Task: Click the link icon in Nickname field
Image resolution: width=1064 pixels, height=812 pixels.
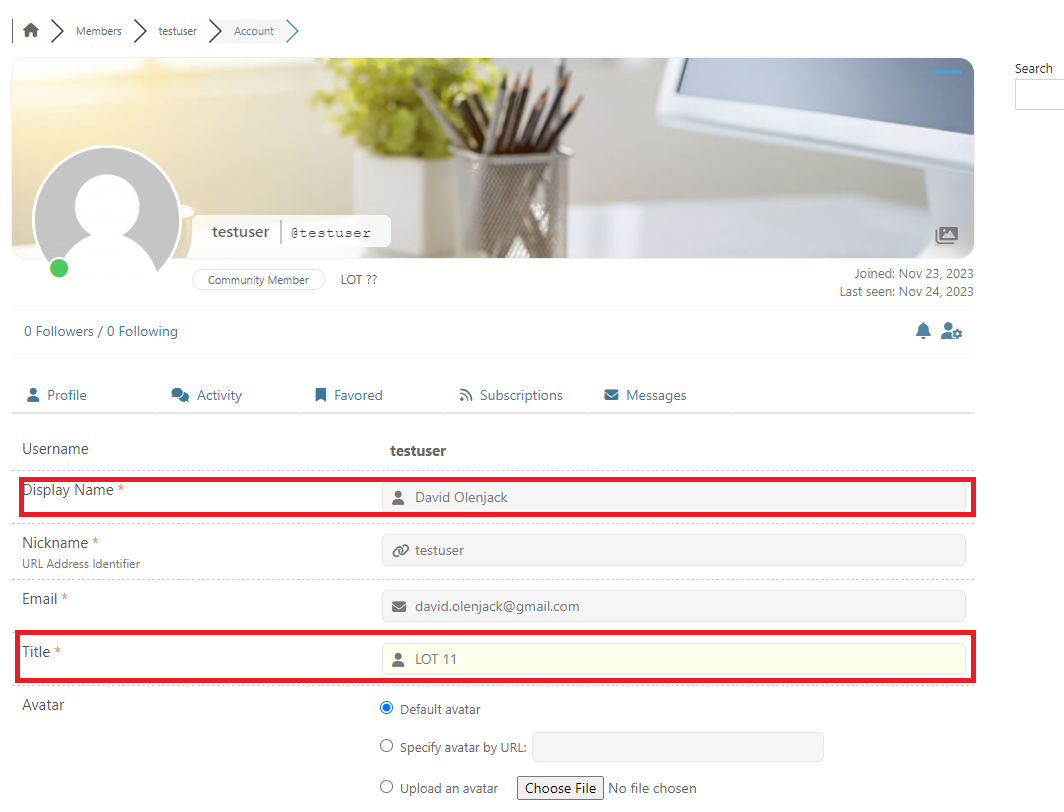Action: [400, 550]
